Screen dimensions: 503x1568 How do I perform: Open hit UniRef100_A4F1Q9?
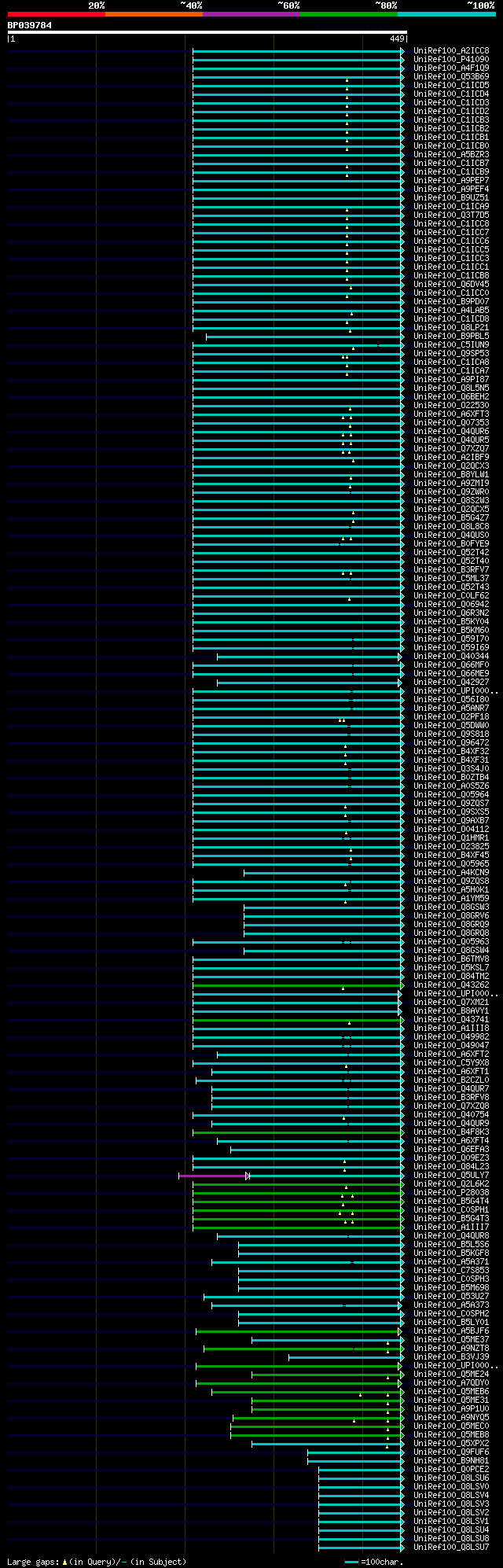[451, 68]
